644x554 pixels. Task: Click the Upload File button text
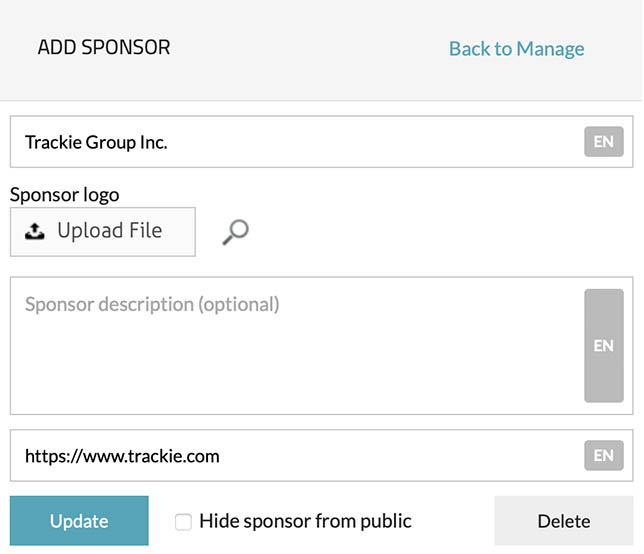click(109, 231)
